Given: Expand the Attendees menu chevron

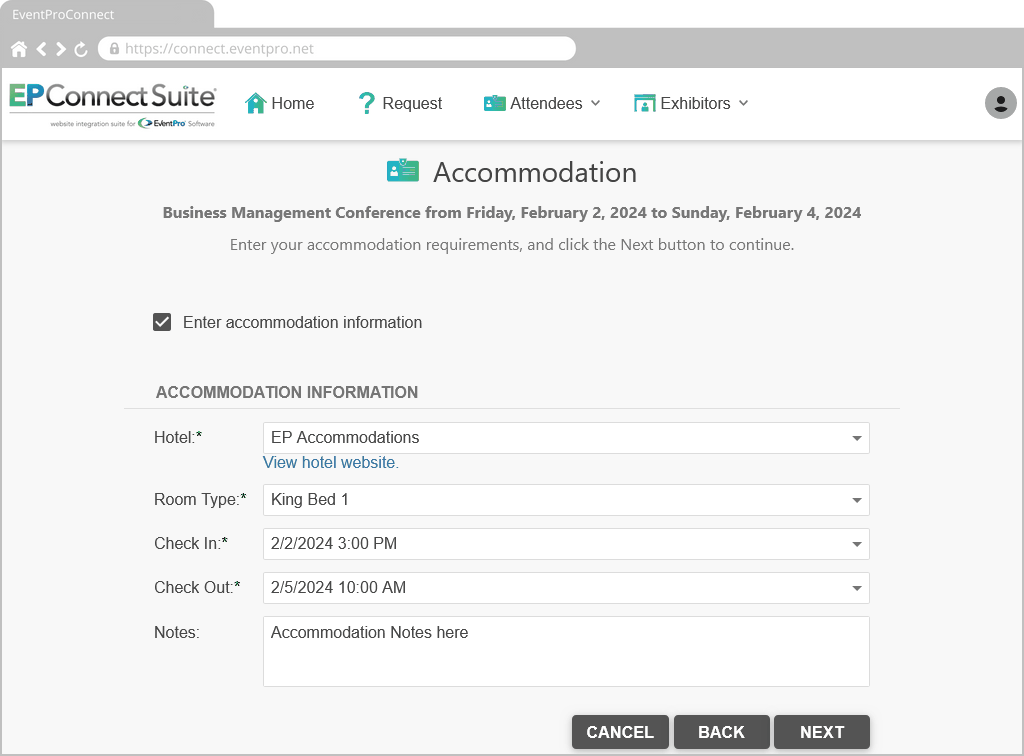Looking at the screenshot, I should [x=596, y=103].
